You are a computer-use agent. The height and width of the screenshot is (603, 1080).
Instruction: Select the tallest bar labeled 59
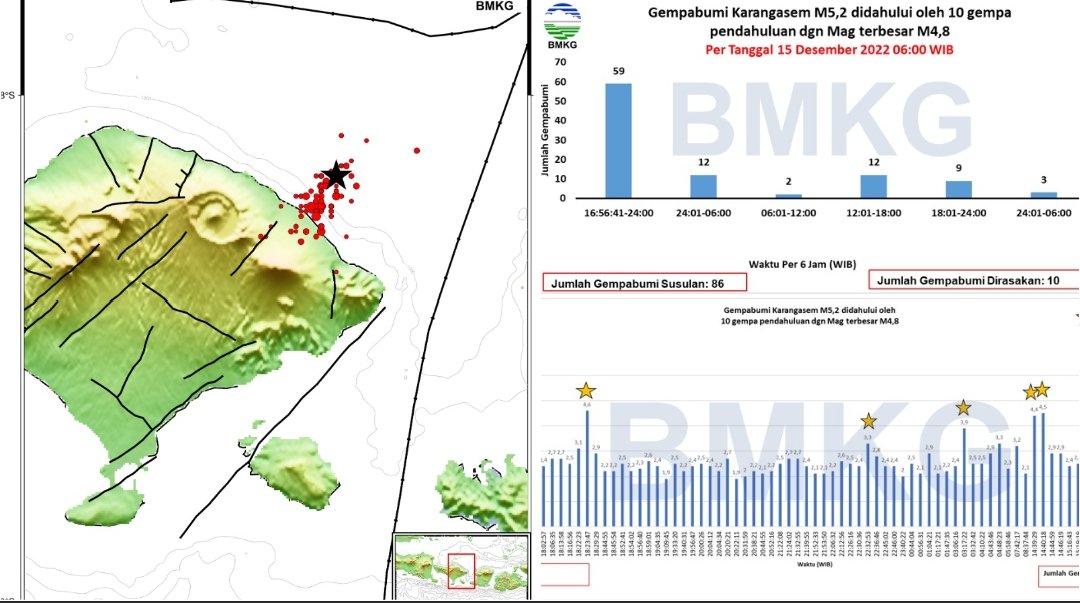pyautogui.click(x=618, y=140)
